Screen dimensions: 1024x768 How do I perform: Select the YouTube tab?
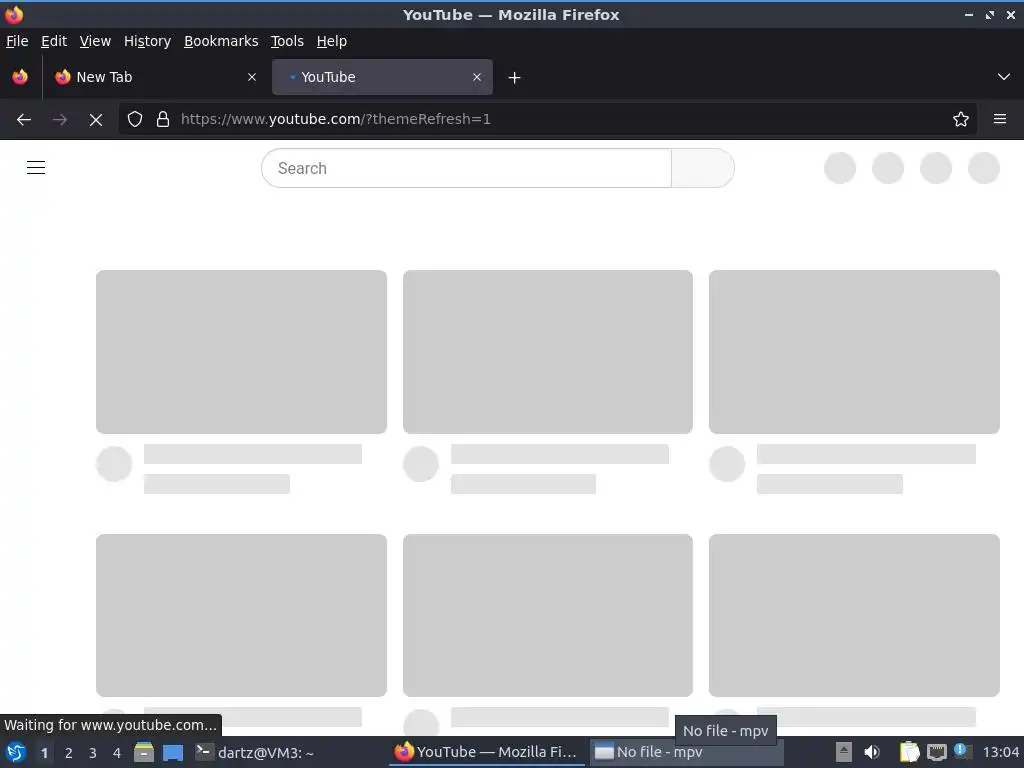point(382,77)
